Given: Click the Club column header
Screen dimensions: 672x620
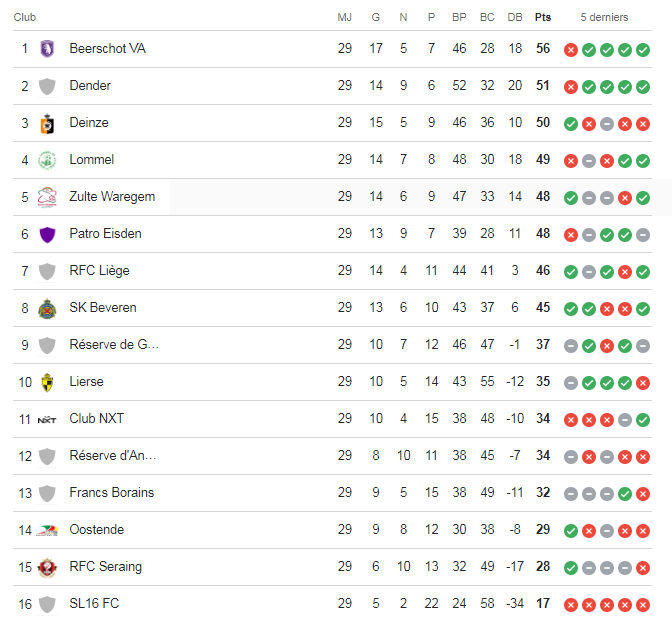Looking at the screenshot, I should (25, 17).
